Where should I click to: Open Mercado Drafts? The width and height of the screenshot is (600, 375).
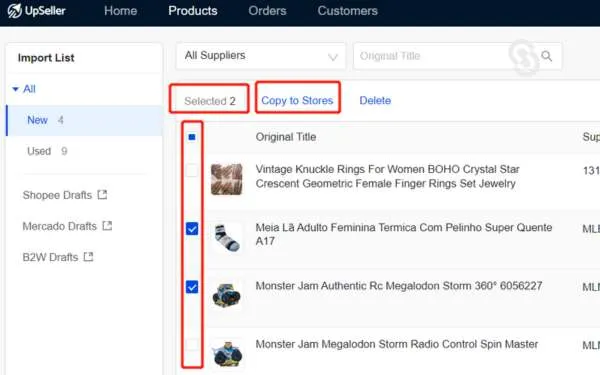[60, 226]
